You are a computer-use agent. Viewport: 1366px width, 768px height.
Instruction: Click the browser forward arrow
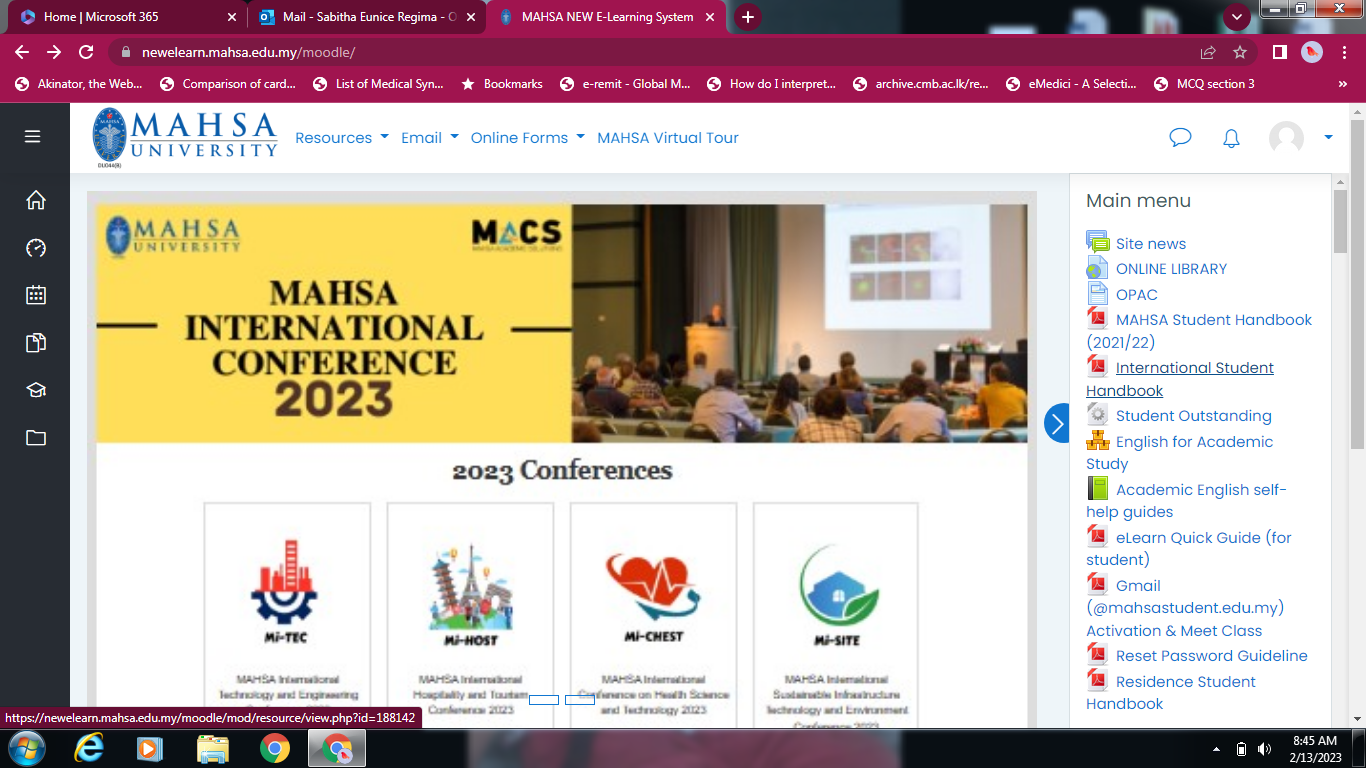(x=54, y=52)
